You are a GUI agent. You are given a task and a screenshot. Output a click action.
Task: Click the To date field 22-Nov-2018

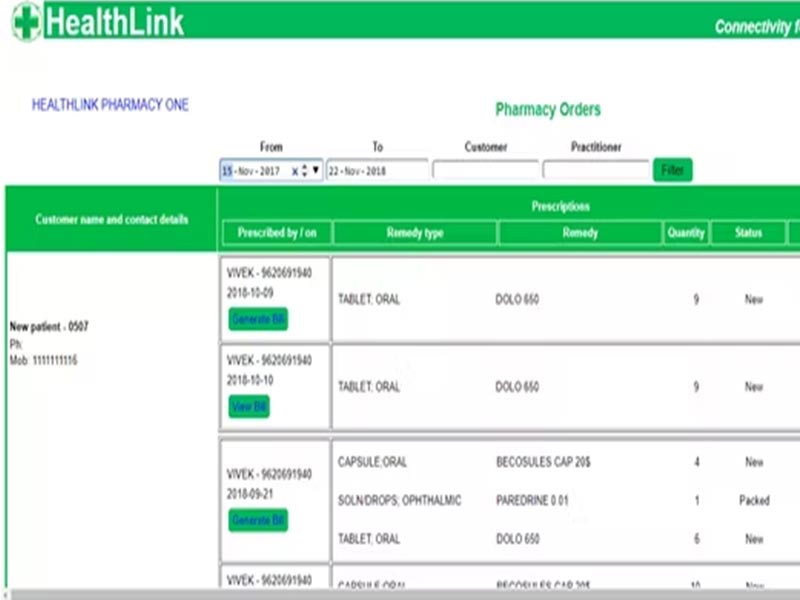(377, 171)
